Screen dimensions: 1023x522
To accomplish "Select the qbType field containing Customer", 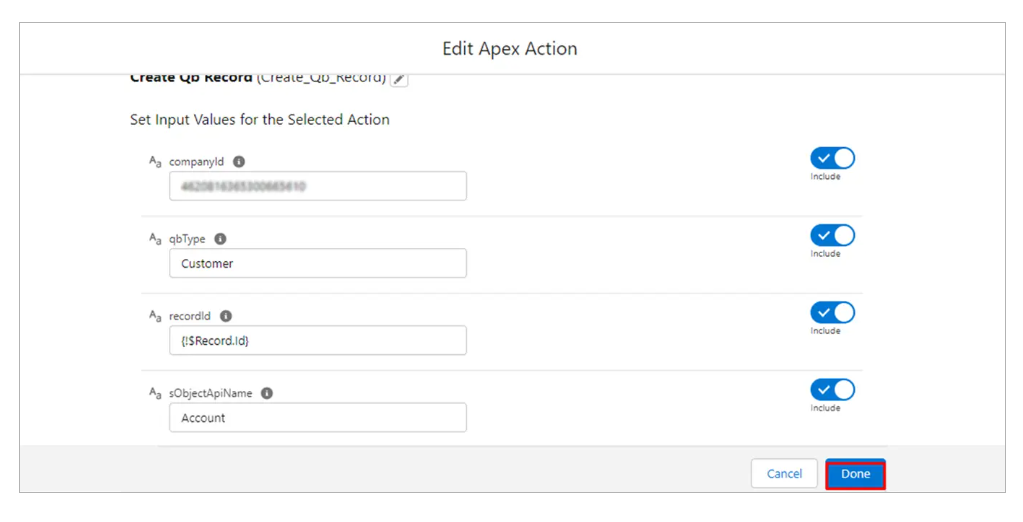I will coord(318,263).
